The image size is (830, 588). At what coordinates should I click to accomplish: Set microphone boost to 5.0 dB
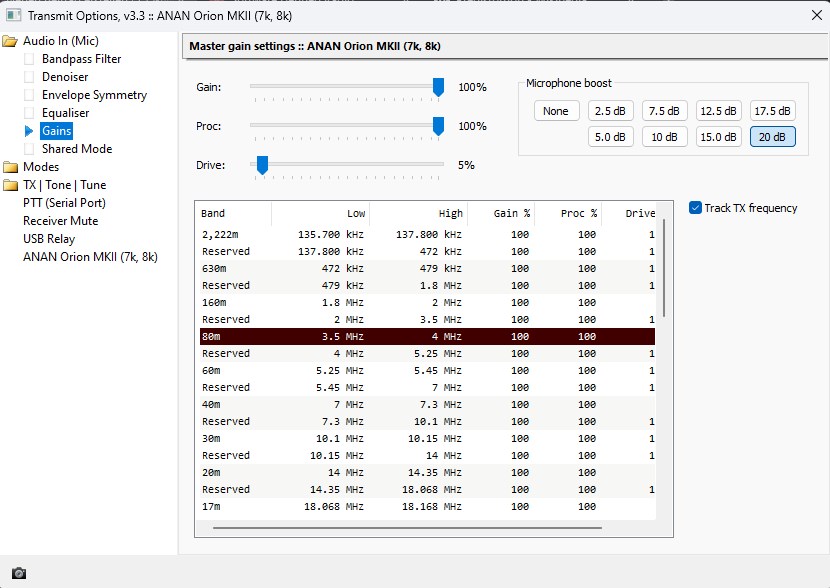click(610, 137)
